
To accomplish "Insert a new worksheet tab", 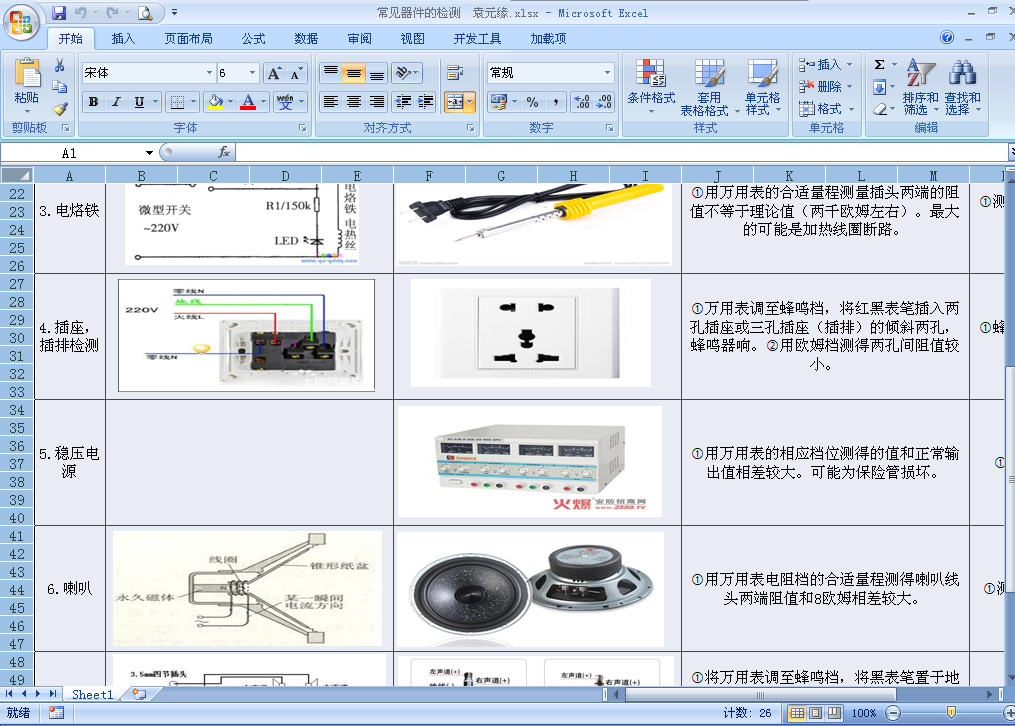I will (x=139, y=694).
